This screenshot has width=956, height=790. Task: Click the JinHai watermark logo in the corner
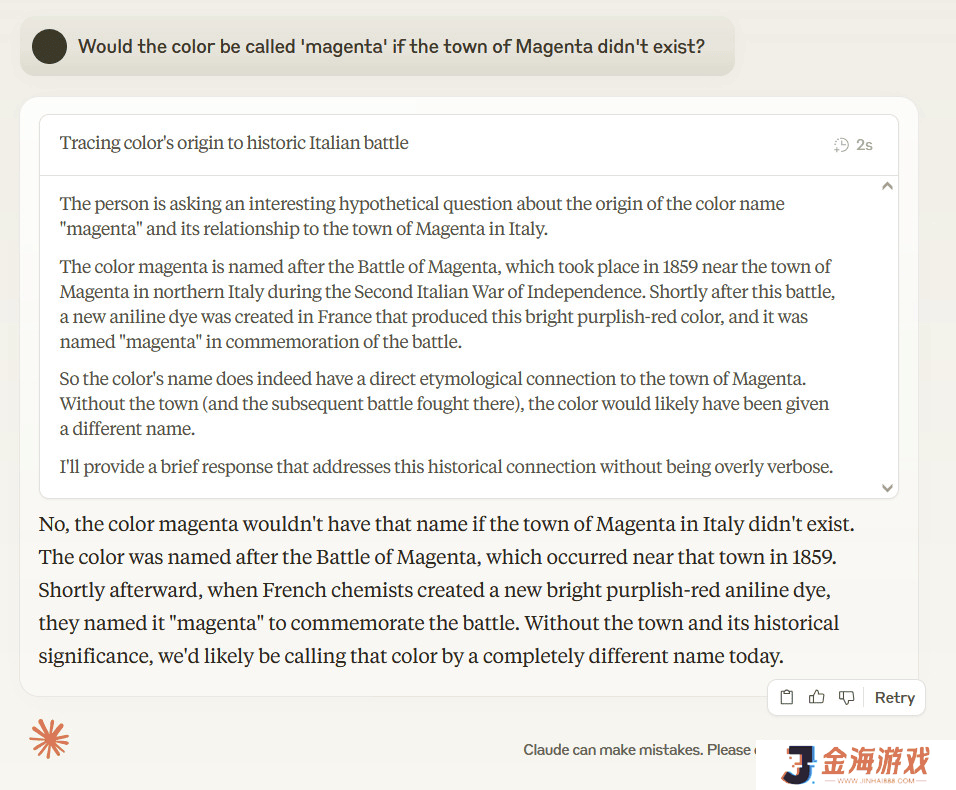coord(799,764)
